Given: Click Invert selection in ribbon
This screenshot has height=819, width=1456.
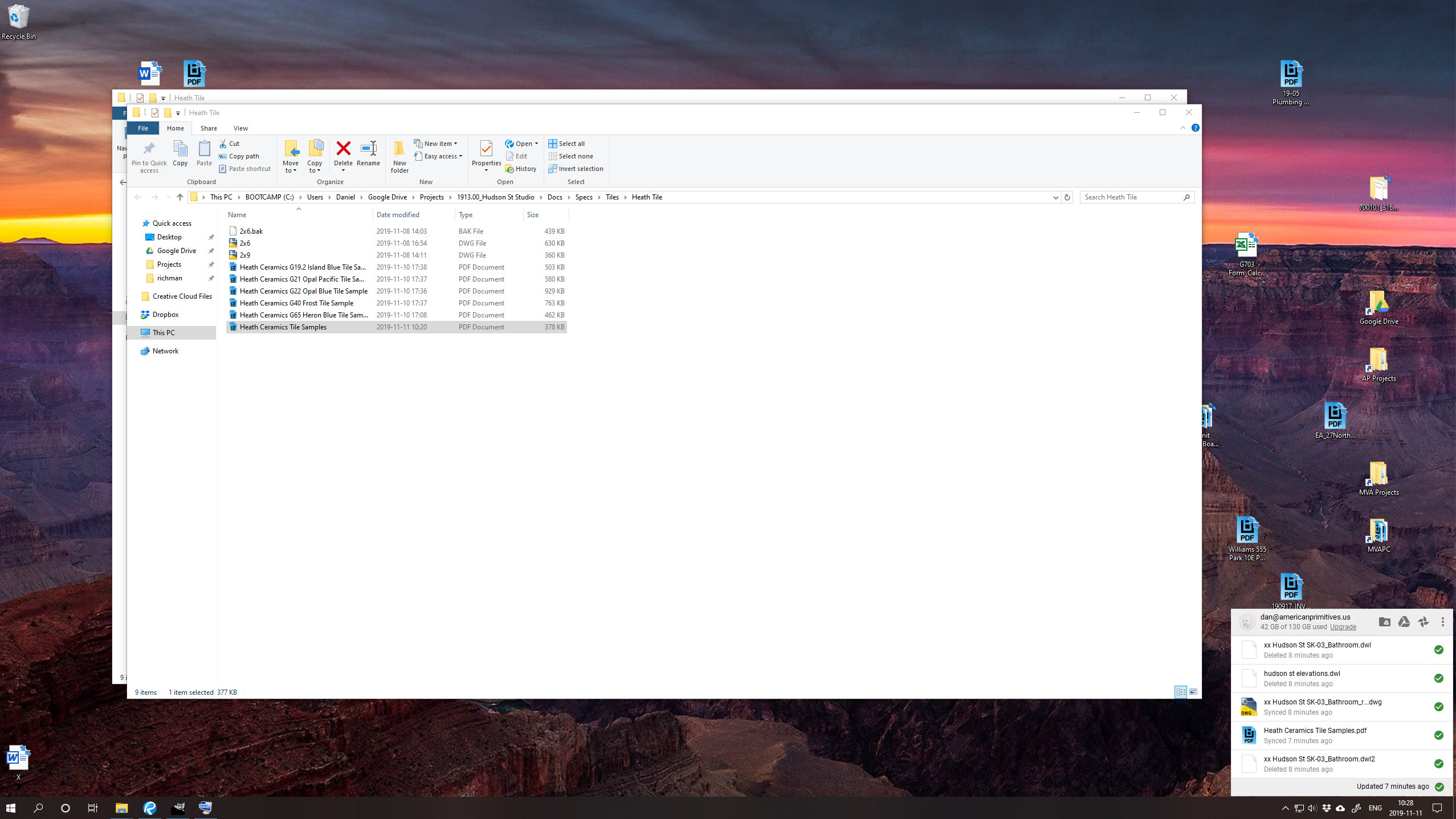Looking at the screenshot, I should point(576,169).
